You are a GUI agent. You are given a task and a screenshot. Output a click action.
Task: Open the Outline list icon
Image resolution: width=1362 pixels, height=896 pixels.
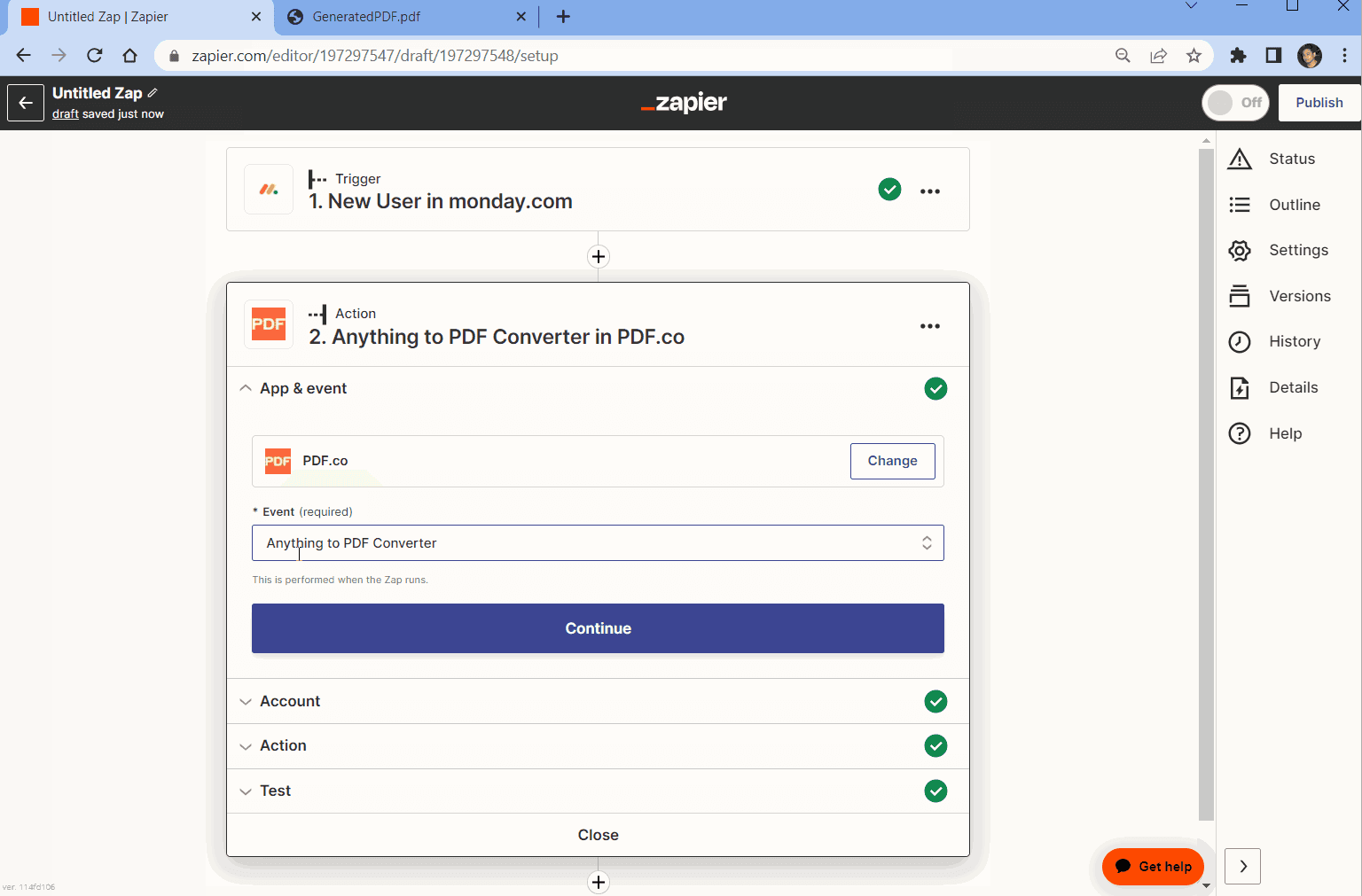1239,205
